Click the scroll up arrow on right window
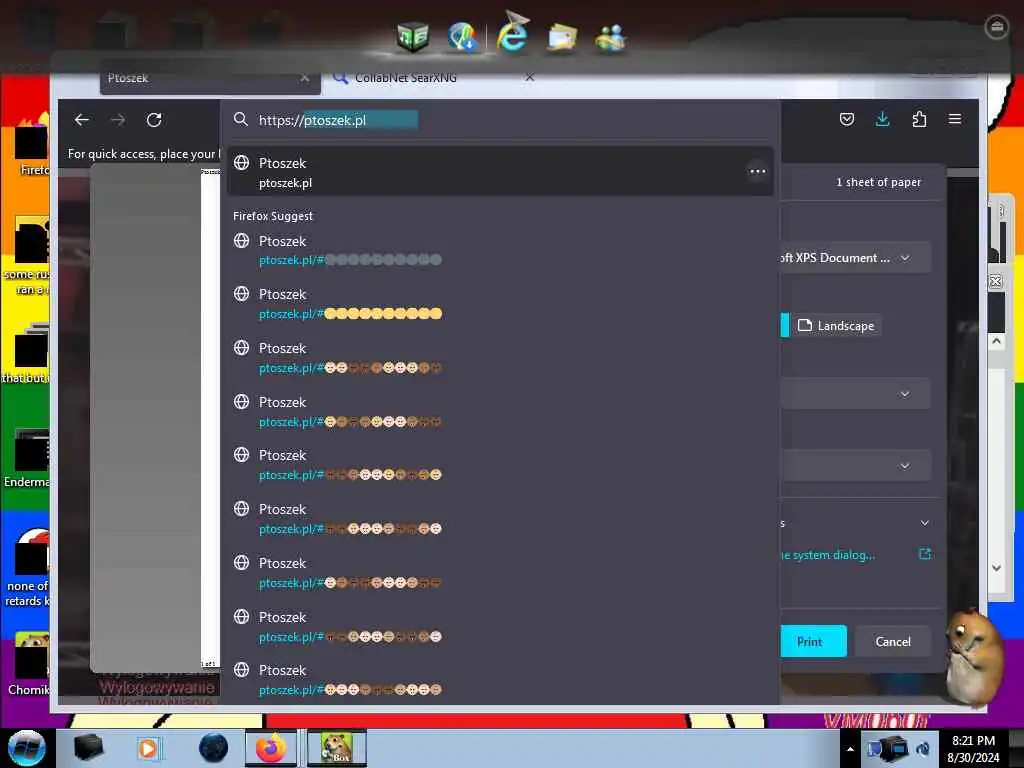1024x768 pixels. tap(996, 341)
